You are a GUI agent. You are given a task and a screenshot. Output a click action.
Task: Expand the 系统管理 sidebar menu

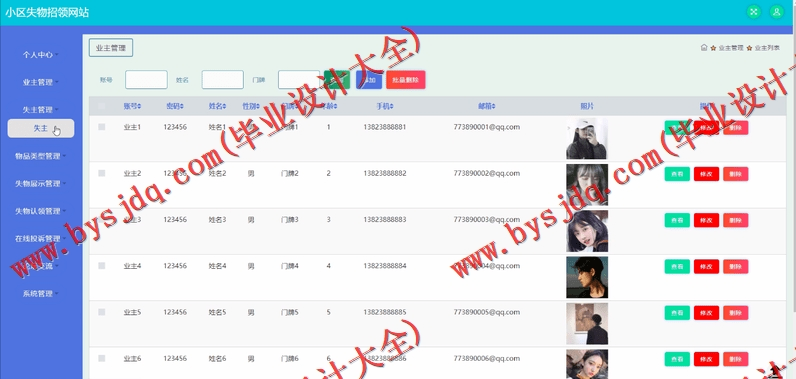pyautogui.click(x=41, y=293)
